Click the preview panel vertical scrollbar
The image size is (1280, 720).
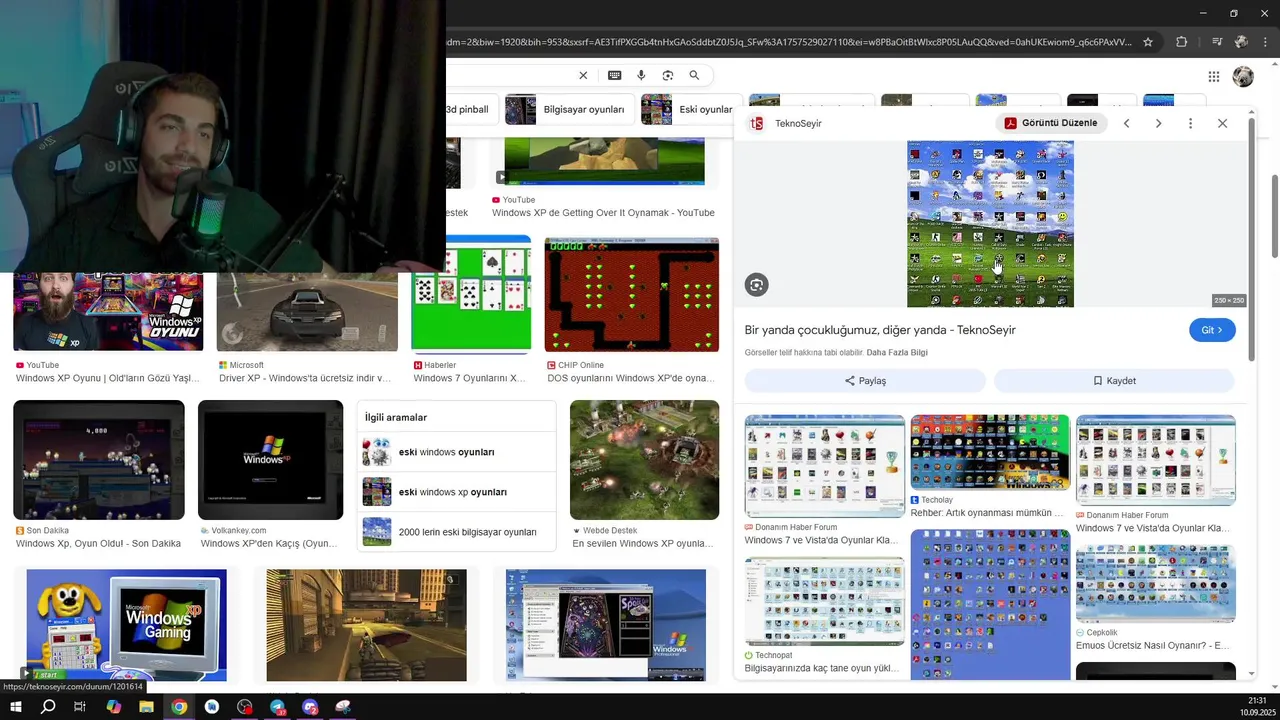pos(1252,240)
